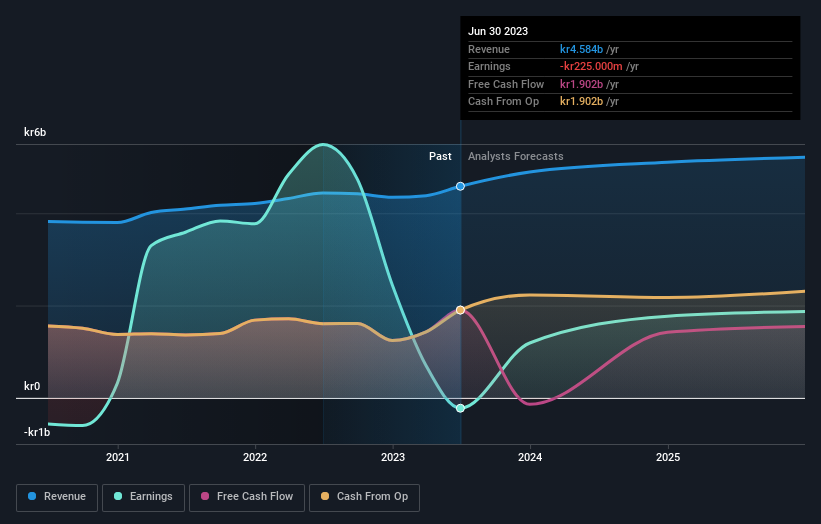
Task: Click the orange Cash From Op legend dot
Action: click(325, 496)
